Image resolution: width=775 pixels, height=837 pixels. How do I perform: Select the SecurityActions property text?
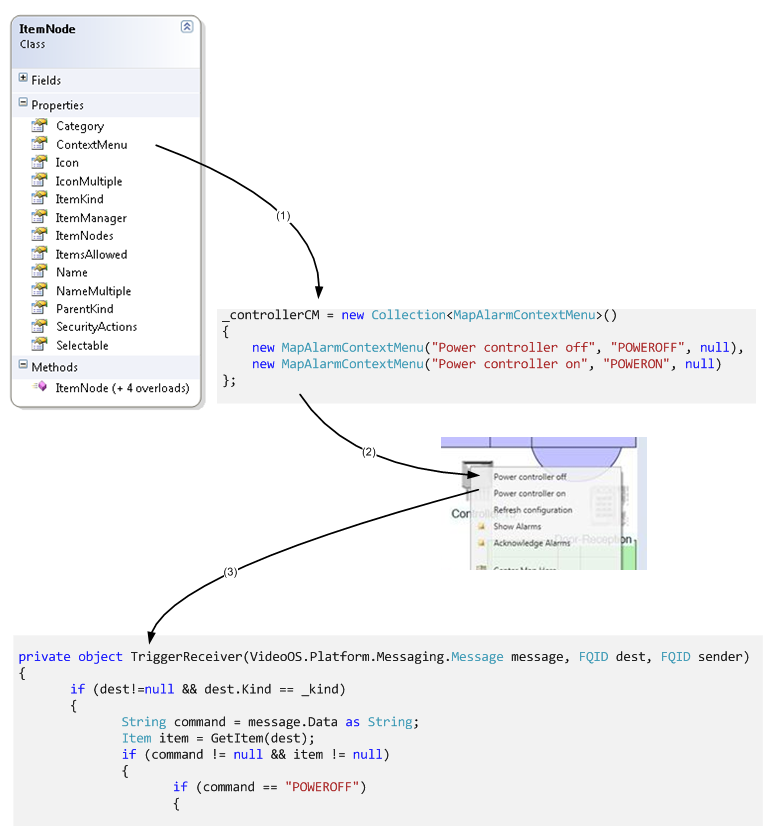[x=97, y=327]
